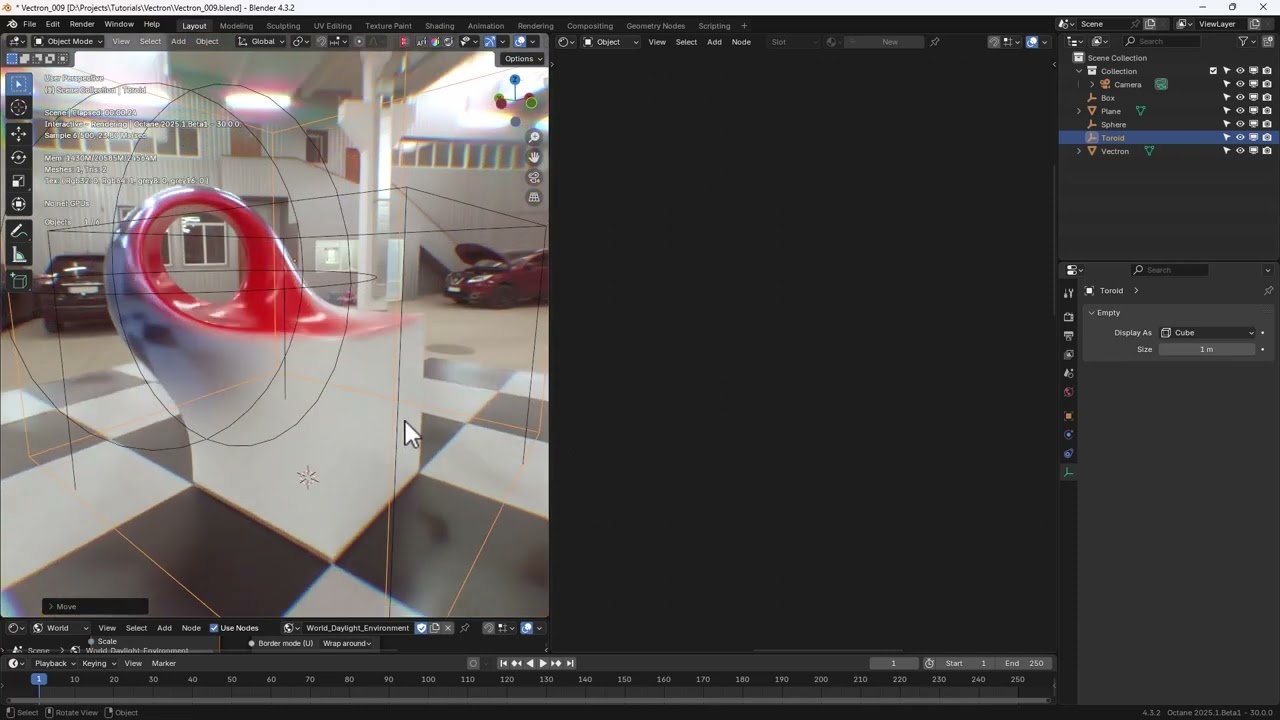Toggle the Use Nodes checkbox
This screenshot has height=720, width=1280.
coord(234,628)
